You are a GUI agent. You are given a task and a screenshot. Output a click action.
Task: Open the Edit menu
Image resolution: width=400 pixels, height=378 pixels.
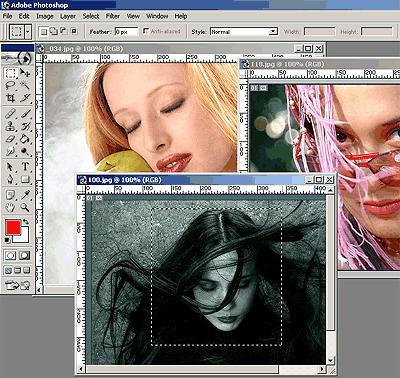(24, 16)
